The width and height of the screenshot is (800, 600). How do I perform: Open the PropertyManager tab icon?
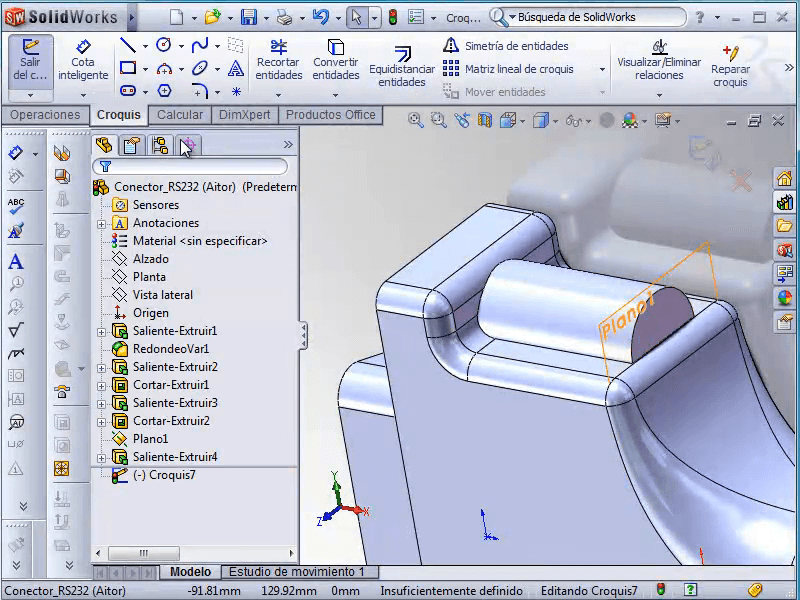pos(131,146)
